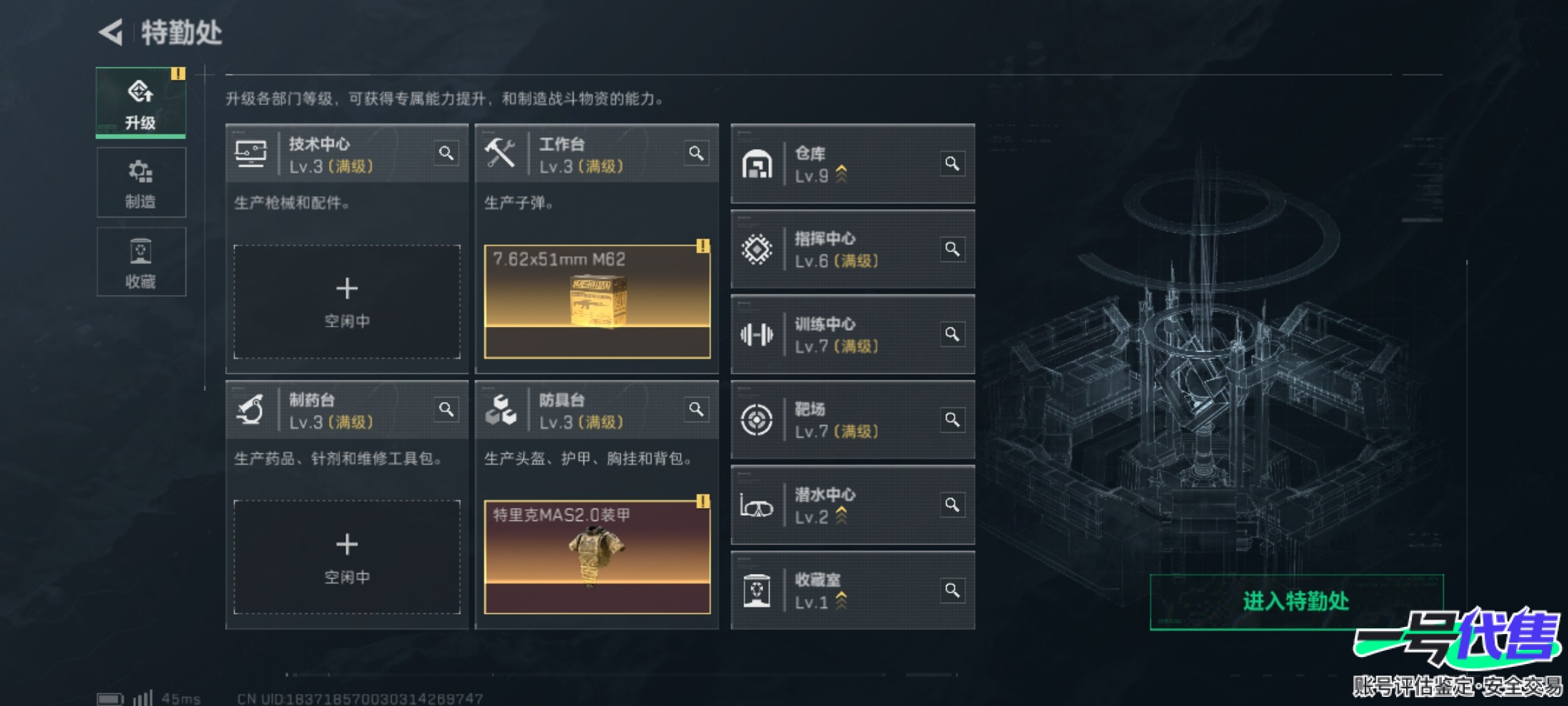View 仓库 details via magnifier icon
This screenshot has width=1568, height=706.
[x=953, y=163]
